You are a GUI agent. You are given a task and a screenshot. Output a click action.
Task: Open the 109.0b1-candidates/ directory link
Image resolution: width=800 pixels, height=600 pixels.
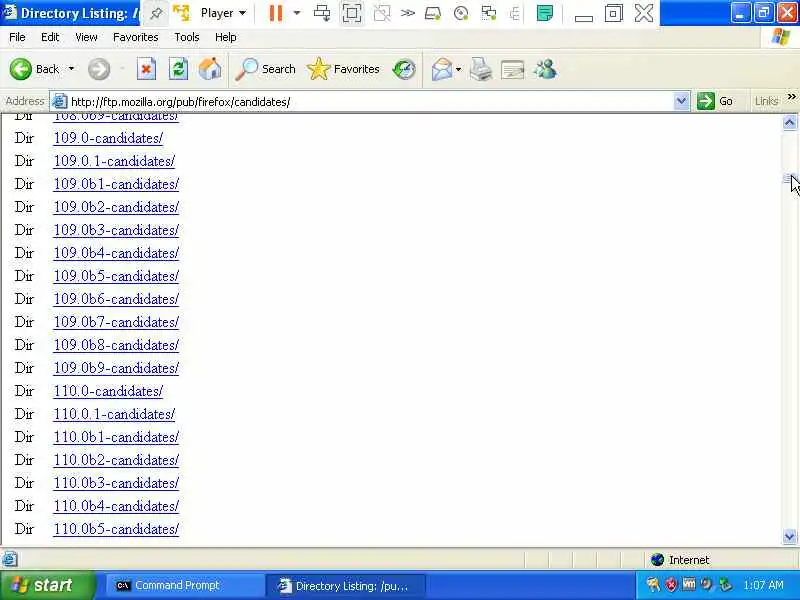coord(116,184)
